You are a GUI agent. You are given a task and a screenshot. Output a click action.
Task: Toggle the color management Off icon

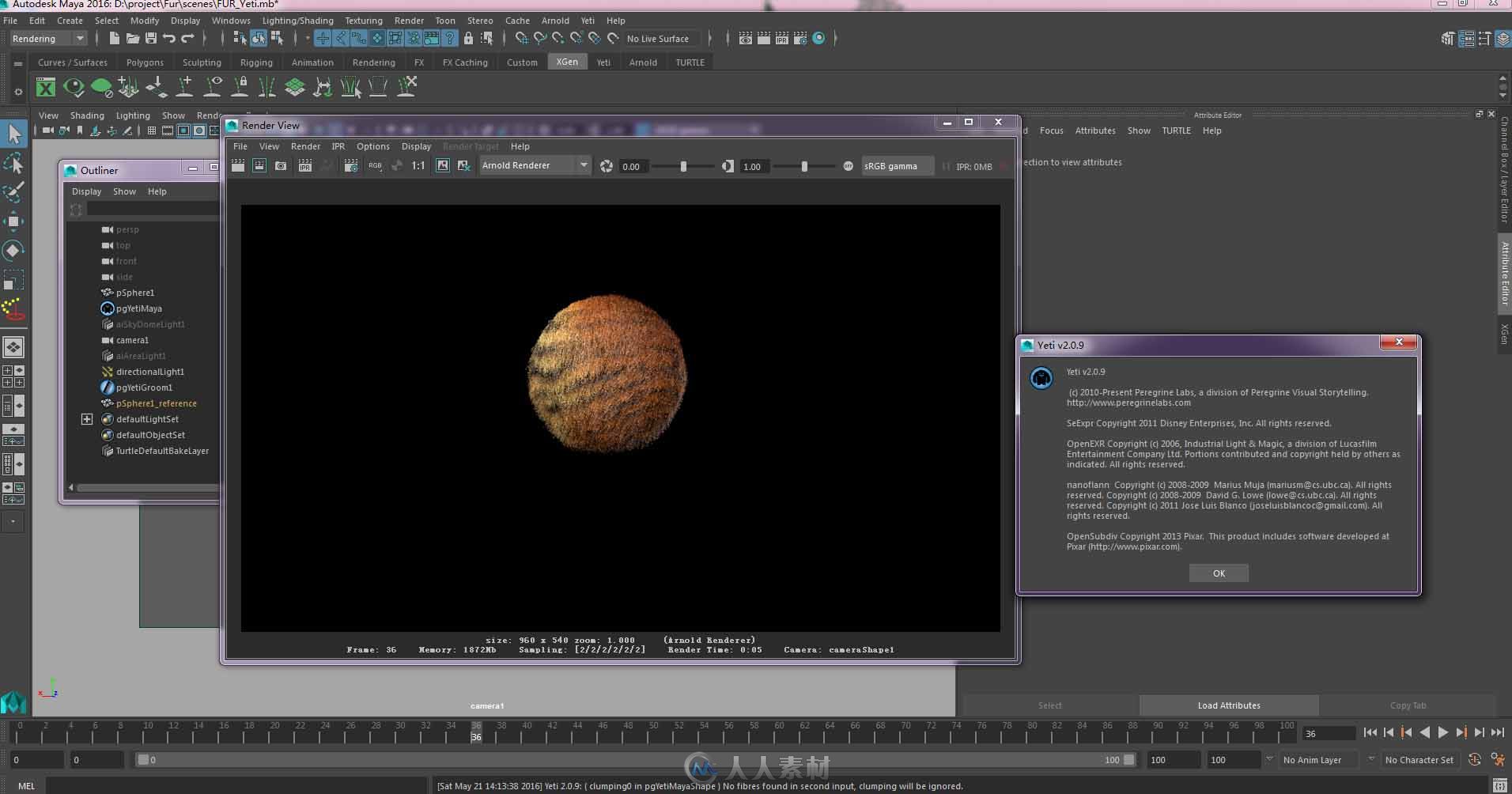[x=848, y=166]
